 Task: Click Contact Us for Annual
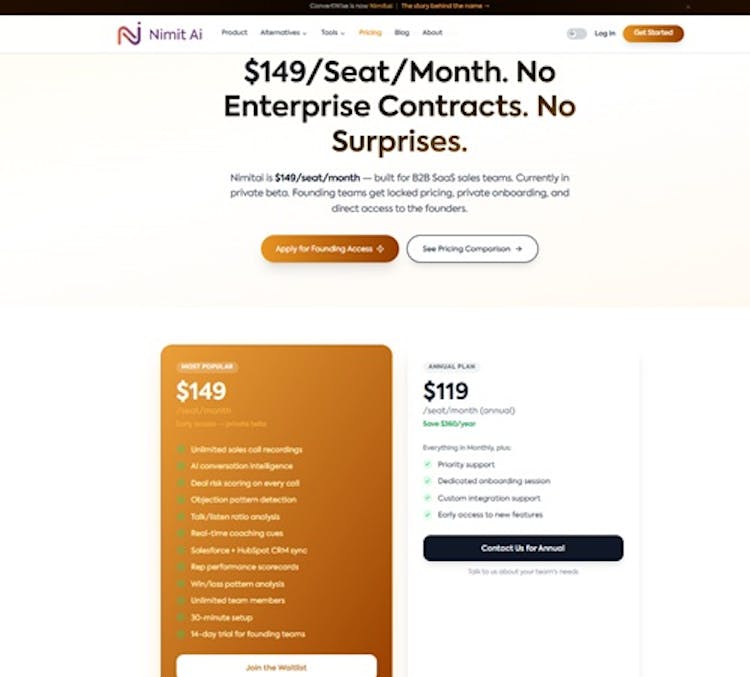[x=523, y=548]
